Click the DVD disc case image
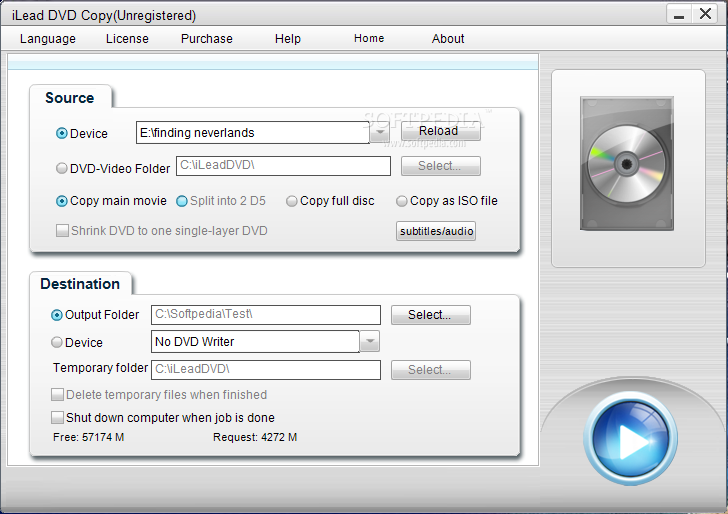Viewport: 728px width, 514px height. coord(627,163)
